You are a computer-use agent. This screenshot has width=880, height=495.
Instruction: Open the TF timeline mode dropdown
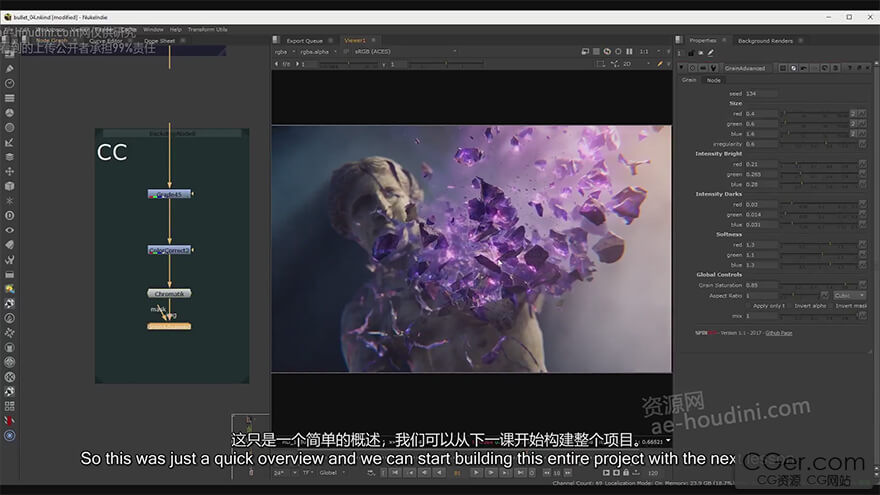point(308,473)
